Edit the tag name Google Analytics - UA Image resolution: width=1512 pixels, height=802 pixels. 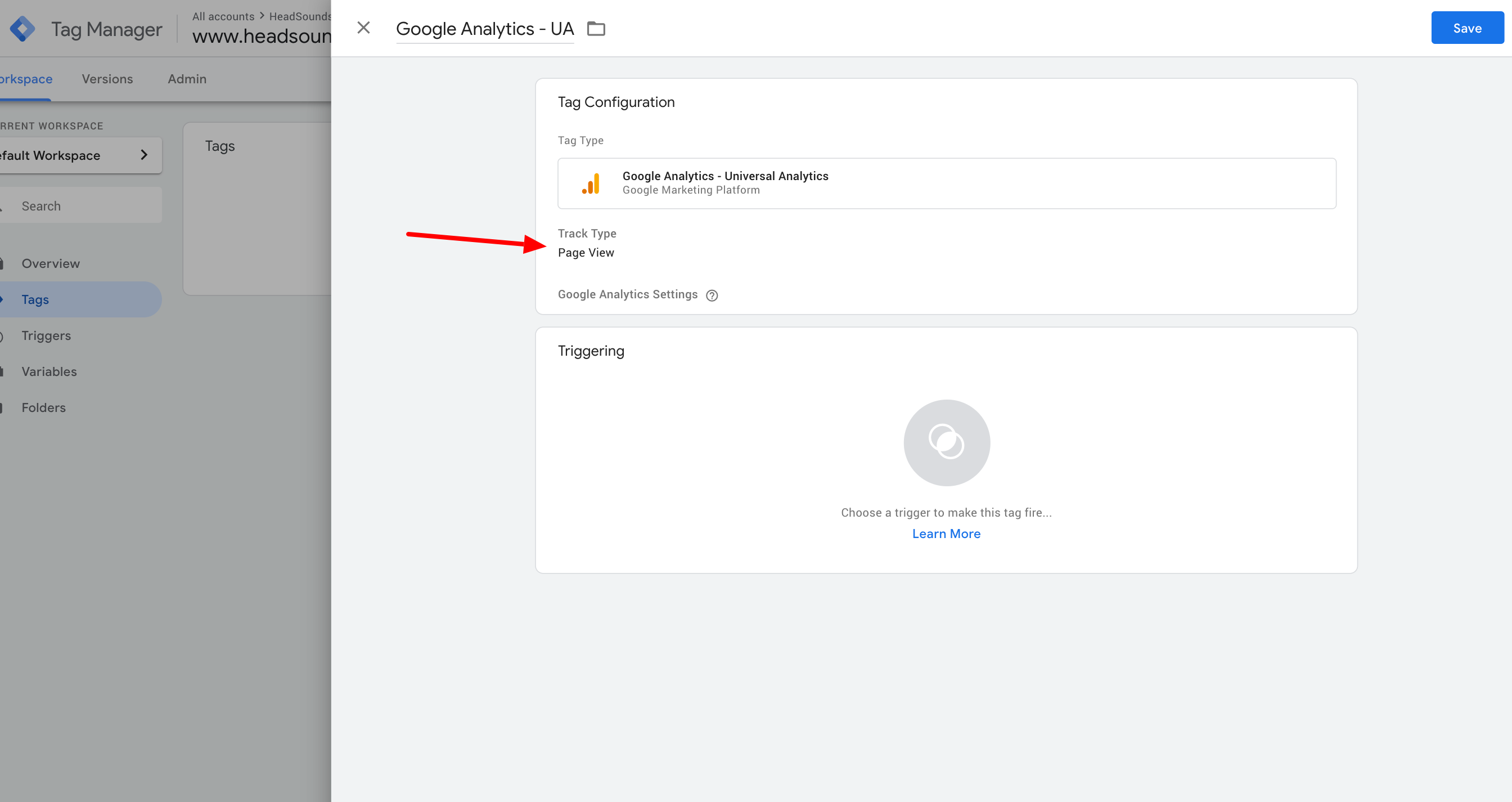click(x=484, y=28)
